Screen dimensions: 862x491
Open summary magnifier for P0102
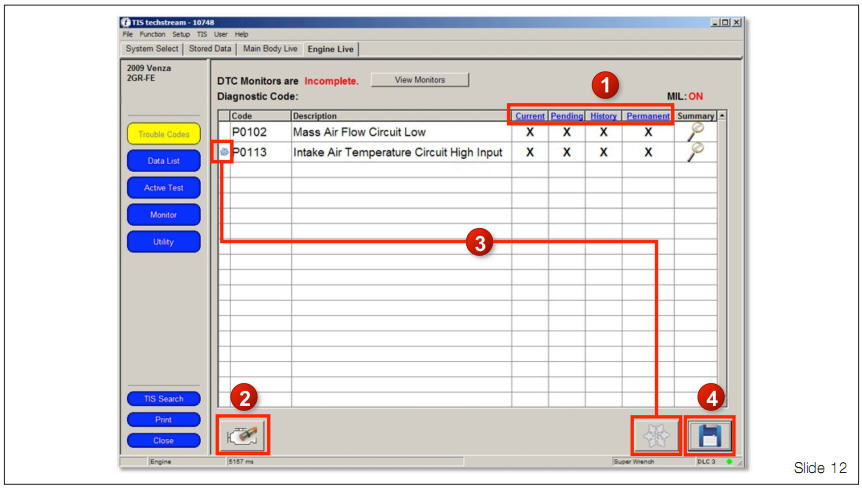click(695, 132)
